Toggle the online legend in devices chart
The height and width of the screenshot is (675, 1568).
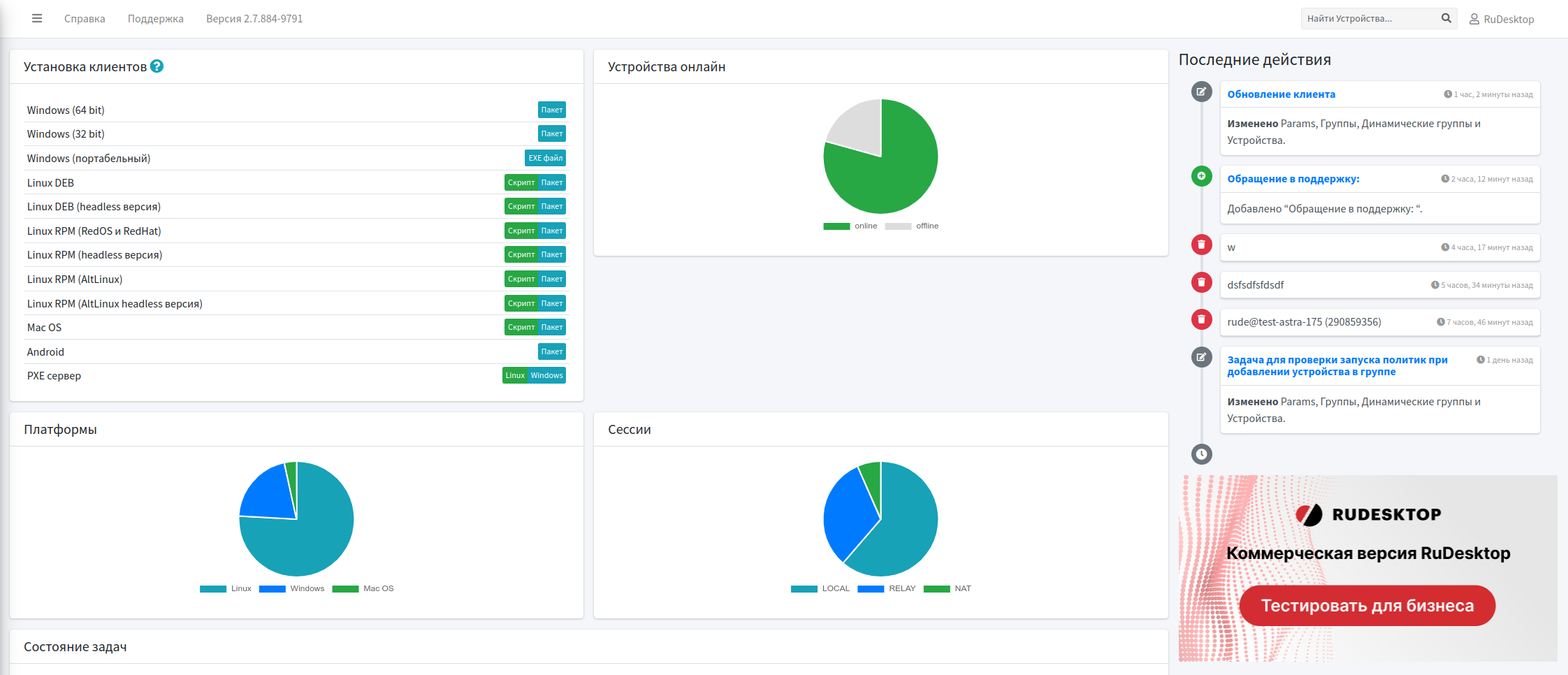(x=850, y=226)
